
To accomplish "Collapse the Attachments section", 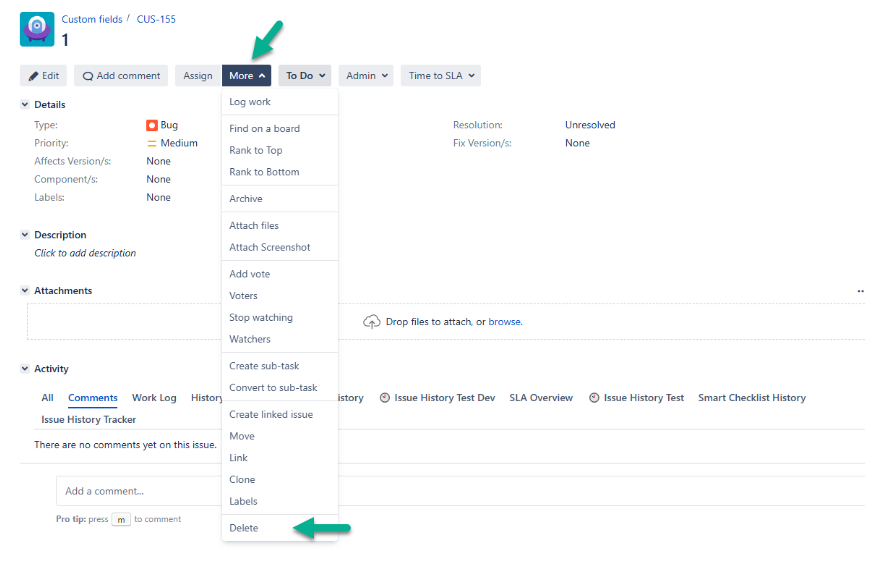I will pyautogui.click(x=24, y=290).
